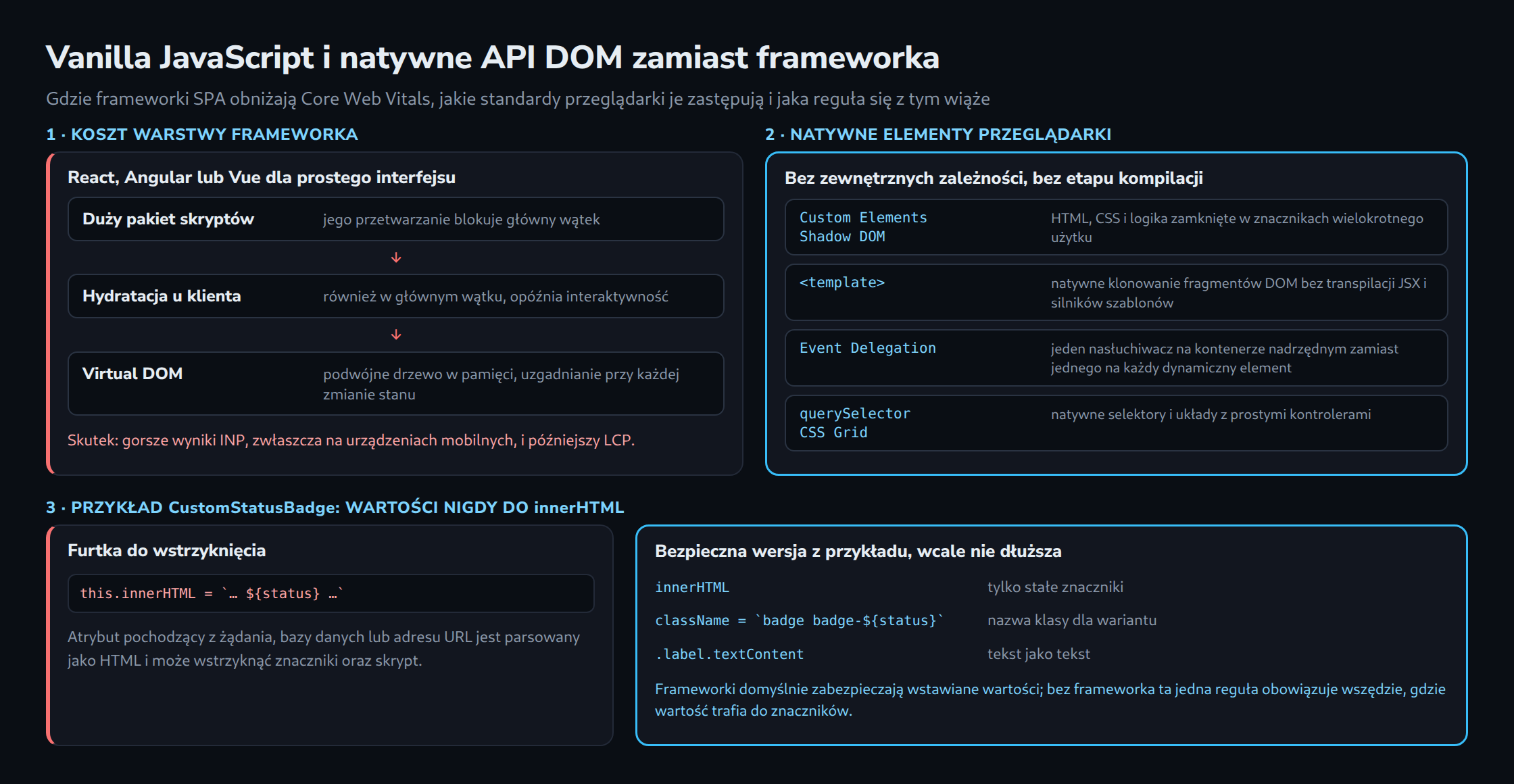Click 'podwójne drzewo w pamięci' description
Image resolution: width=1514 pixels, height=784 pixels.
click(x=501, y=384)
